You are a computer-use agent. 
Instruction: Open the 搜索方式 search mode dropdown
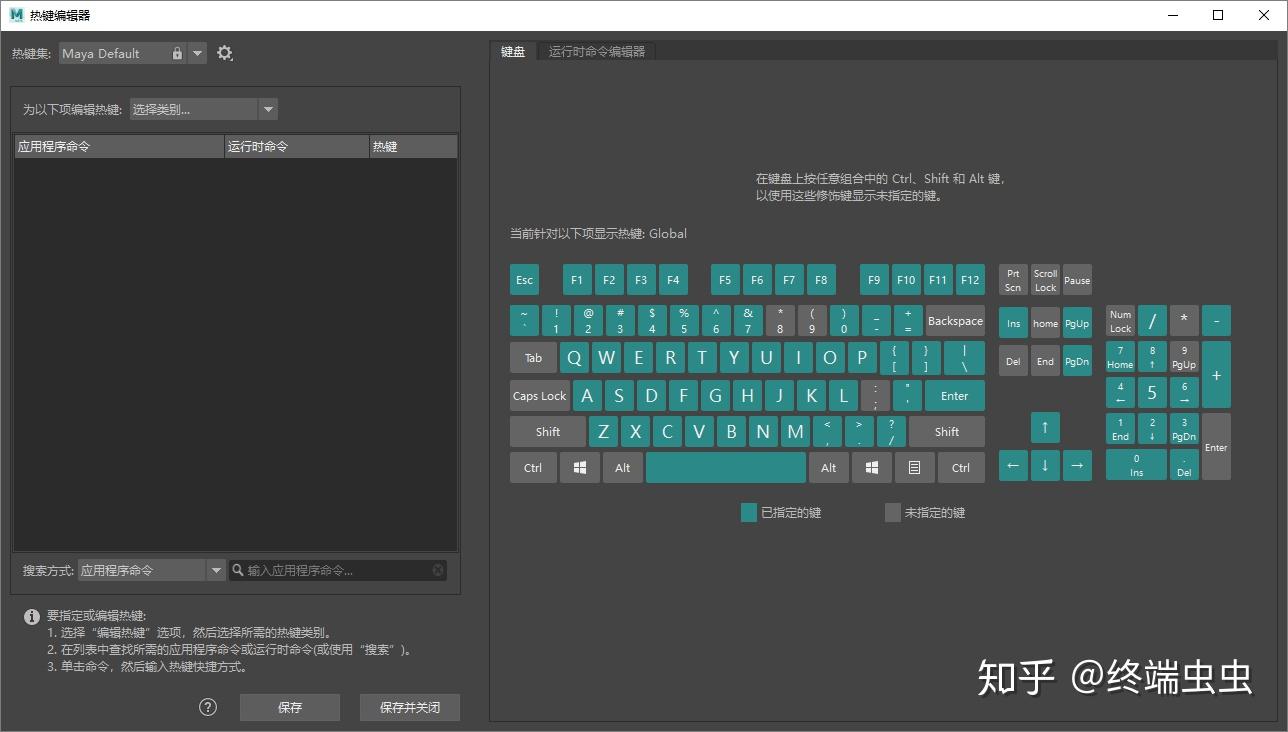[216, 569]
